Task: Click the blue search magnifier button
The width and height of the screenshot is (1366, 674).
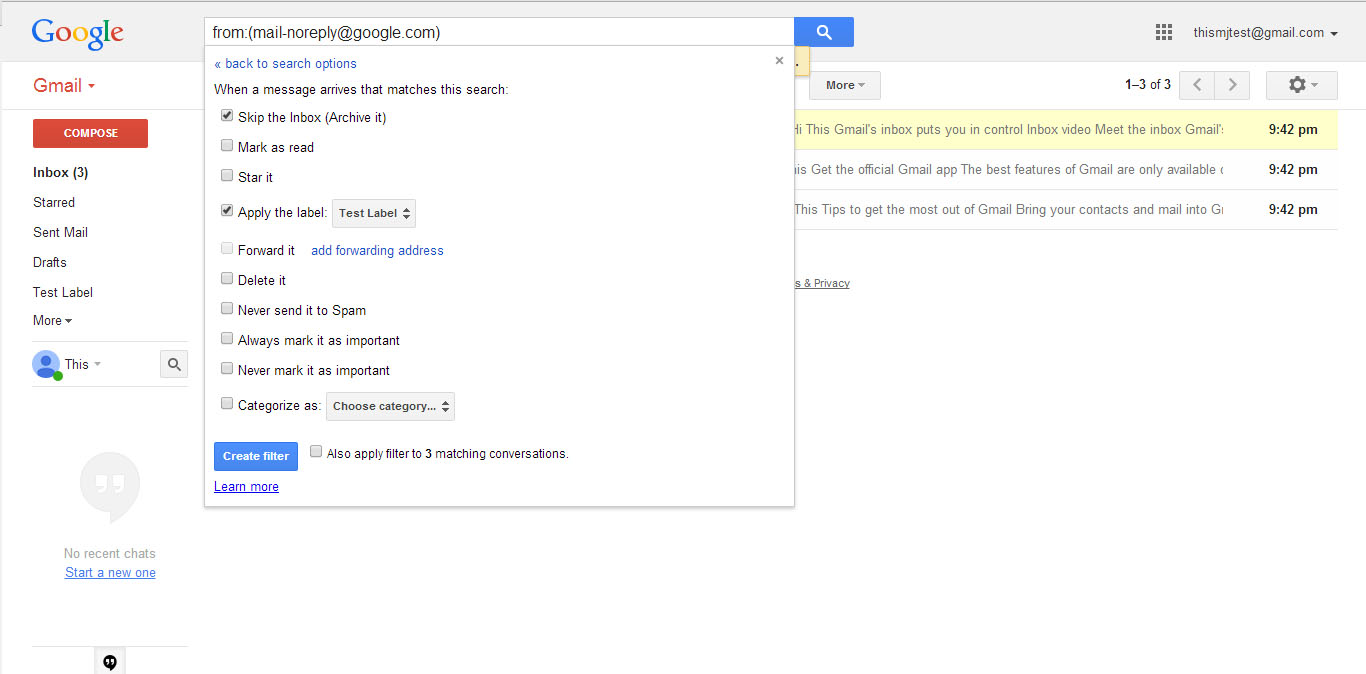Action: 824,32
